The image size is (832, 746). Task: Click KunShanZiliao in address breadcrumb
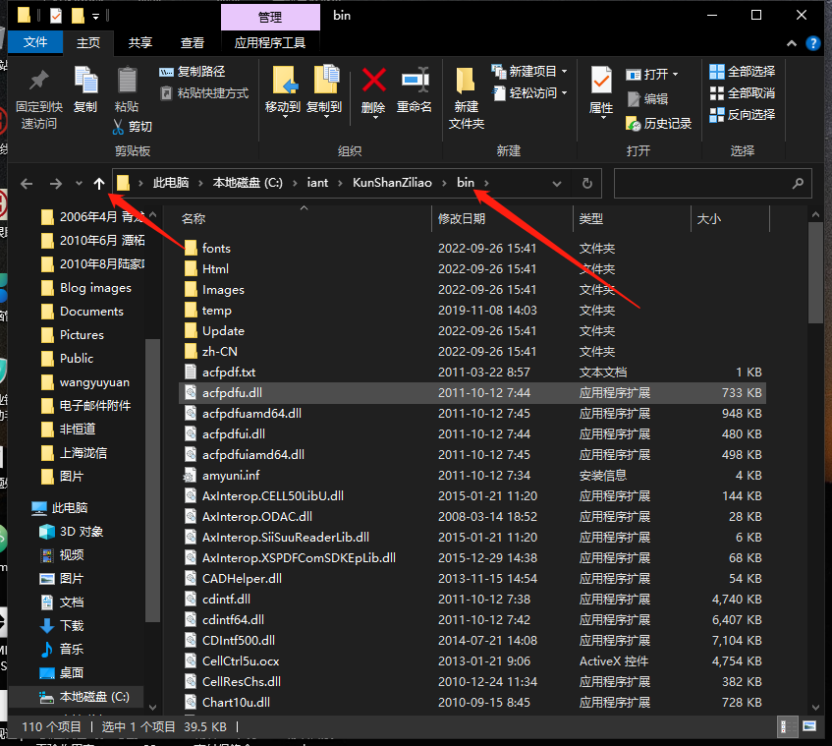tap(392, 183)
